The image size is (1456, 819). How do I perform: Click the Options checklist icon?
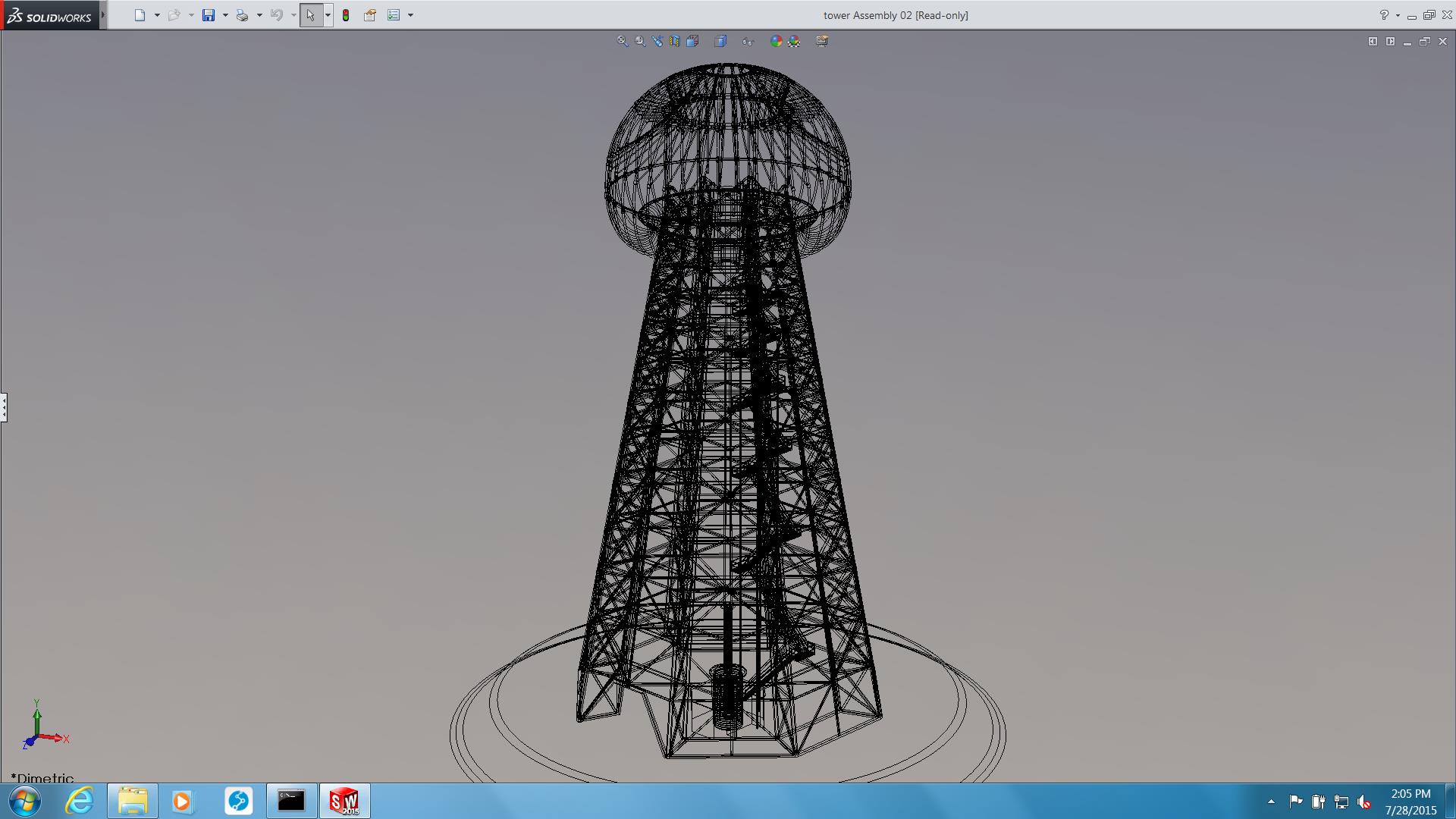[x=394, y=15]
